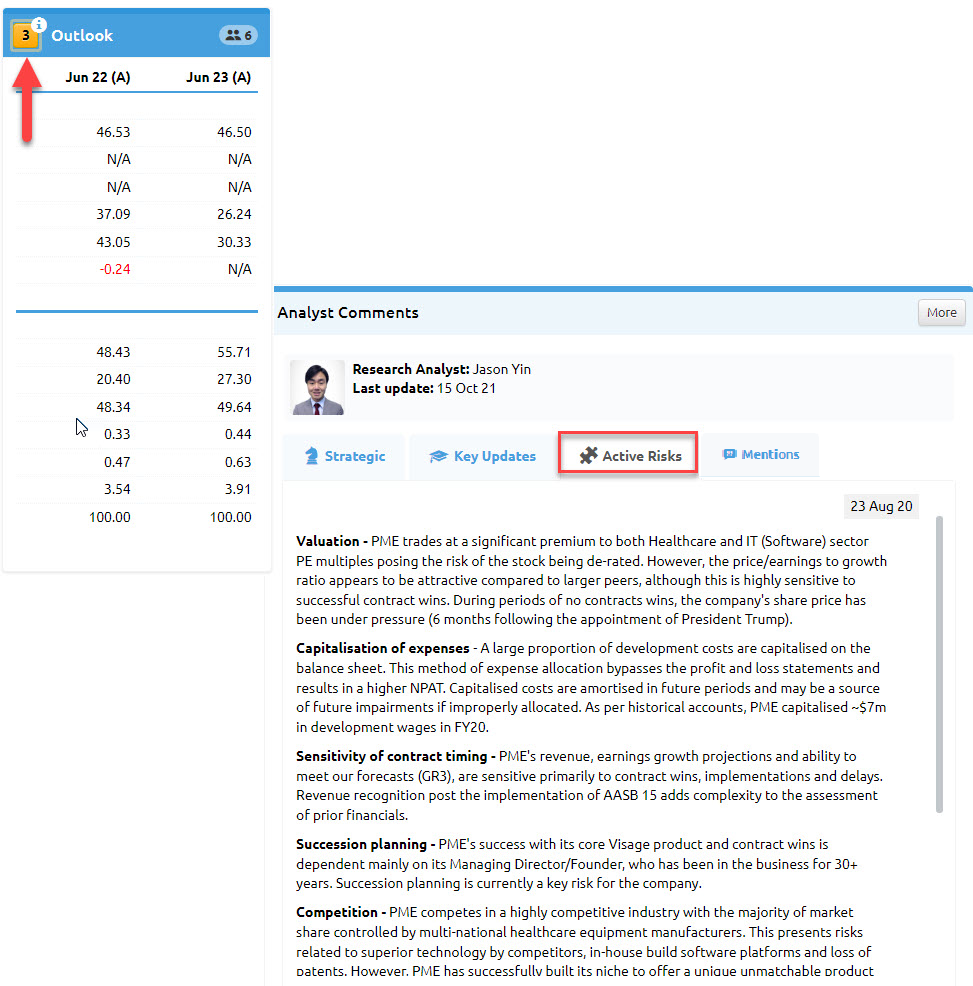Screen dimensions: 973x986
Task: Switch to the Strategic tab
Action: (344, 456)
